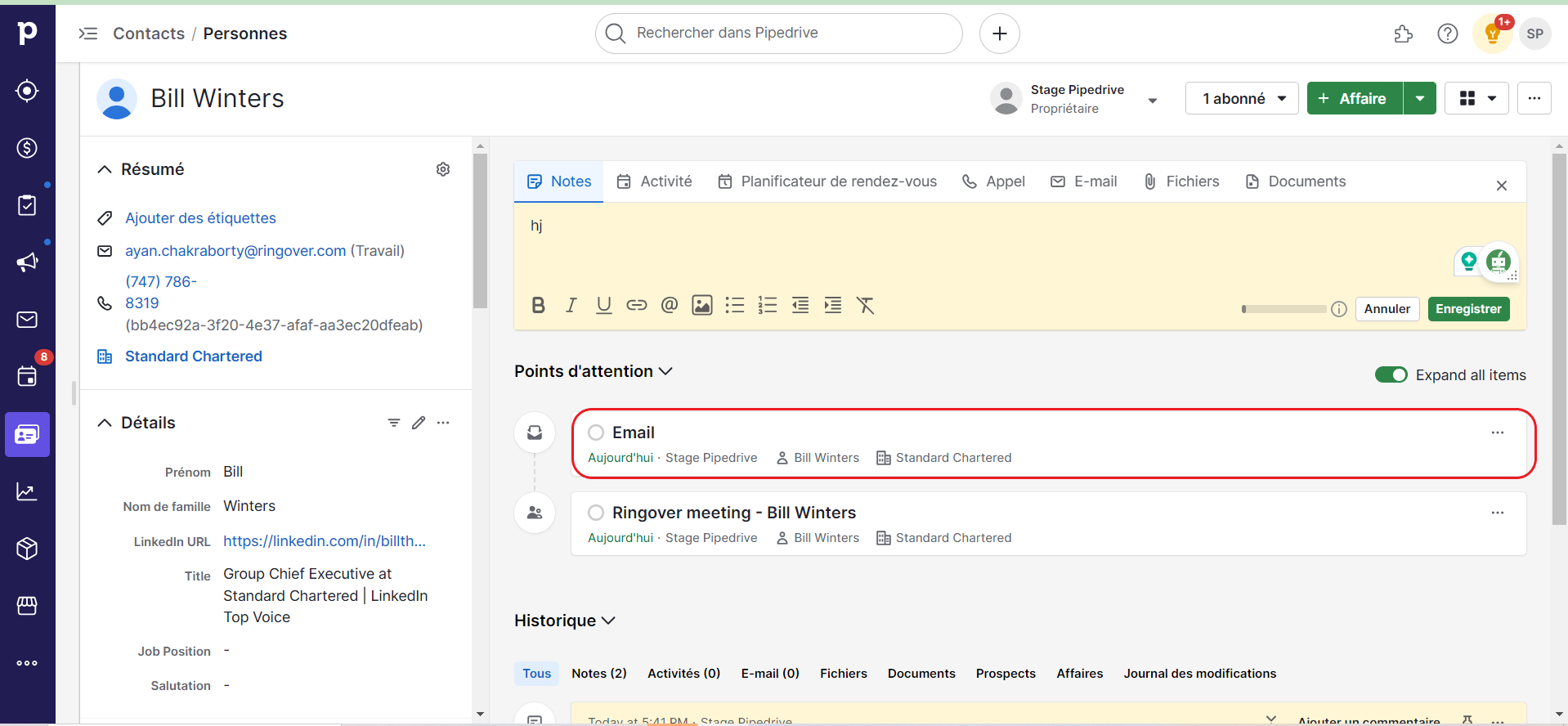Decrease indent in note editor
The width and height of the screenshot is (1568, 726).
click(800, 306)
